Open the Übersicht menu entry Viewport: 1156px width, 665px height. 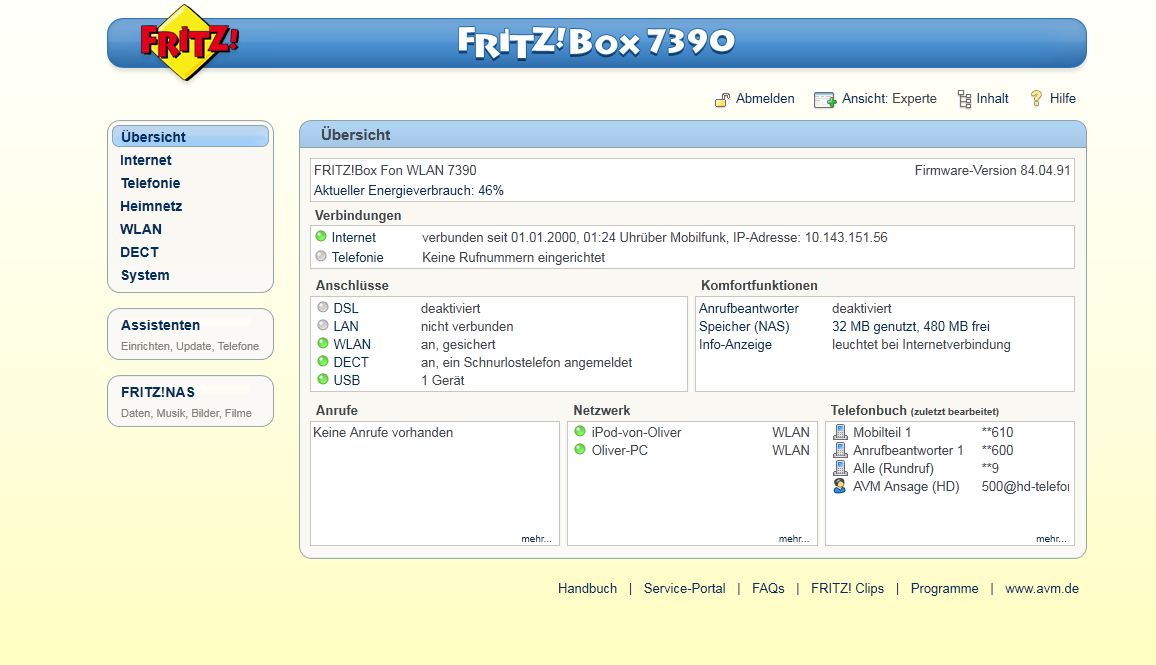coord(190,136)
